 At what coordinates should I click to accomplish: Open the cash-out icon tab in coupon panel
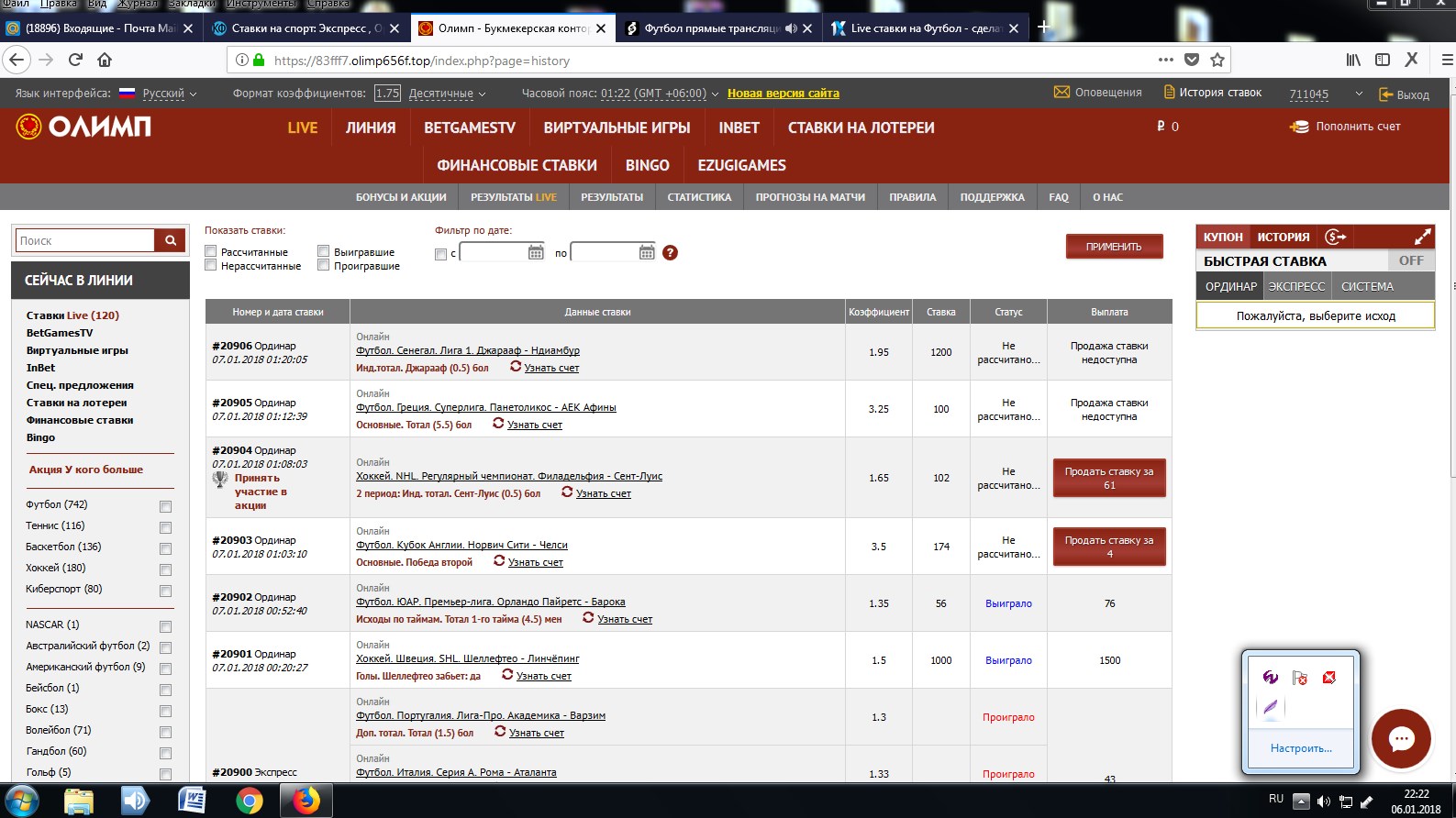(1336, 237)
